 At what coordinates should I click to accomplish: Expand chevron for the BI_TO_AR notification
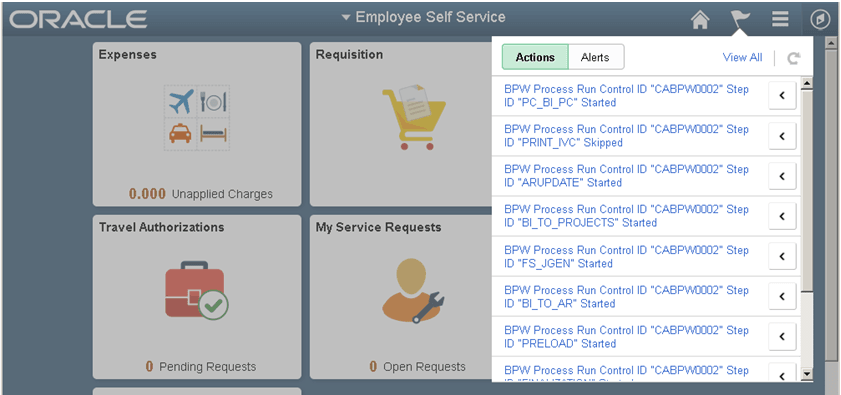pos(782,296)
